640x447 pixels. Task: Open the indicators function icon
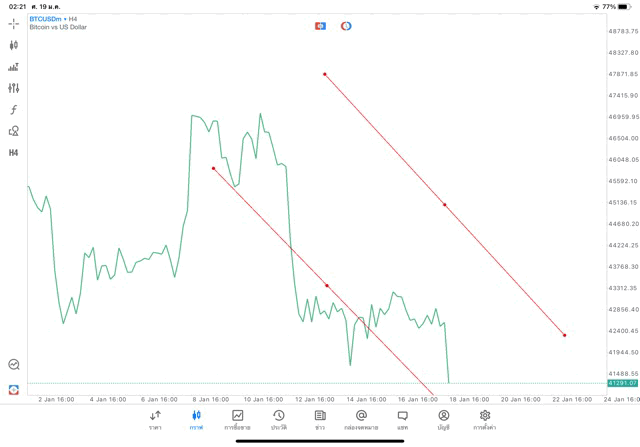coord(14,110)
